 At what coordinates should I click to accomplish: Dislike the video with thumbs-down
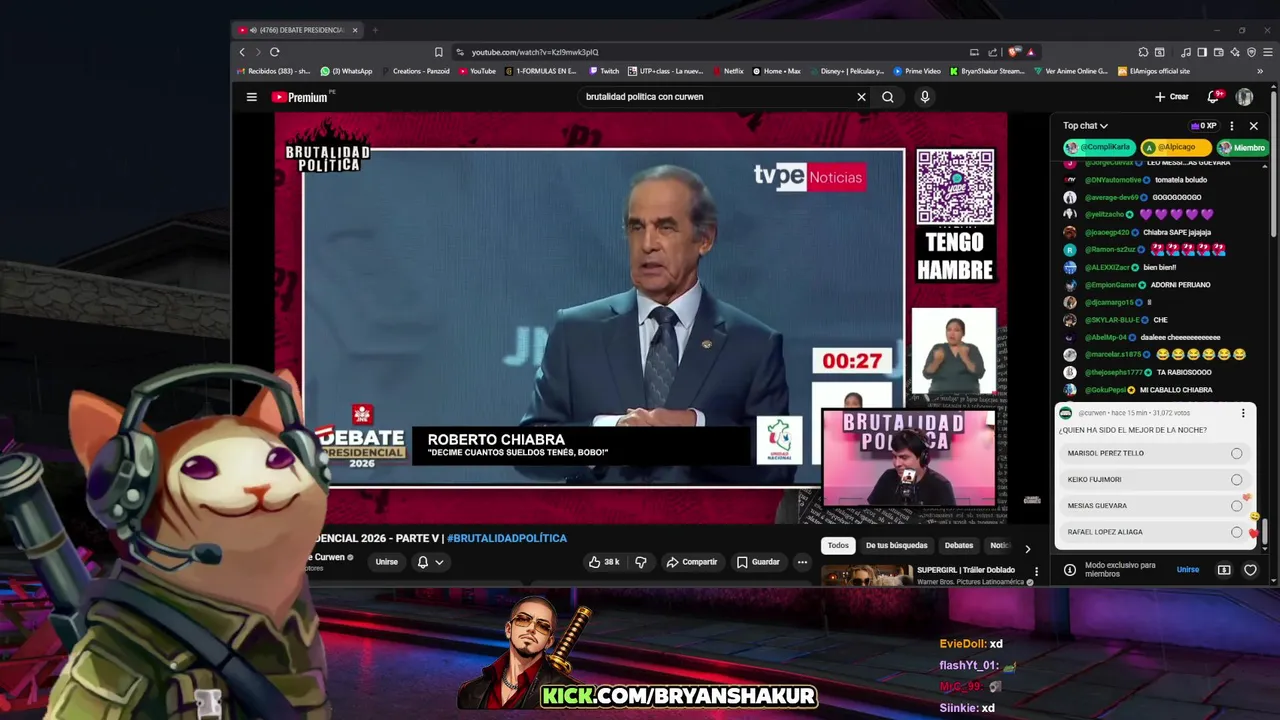point(641,562)
